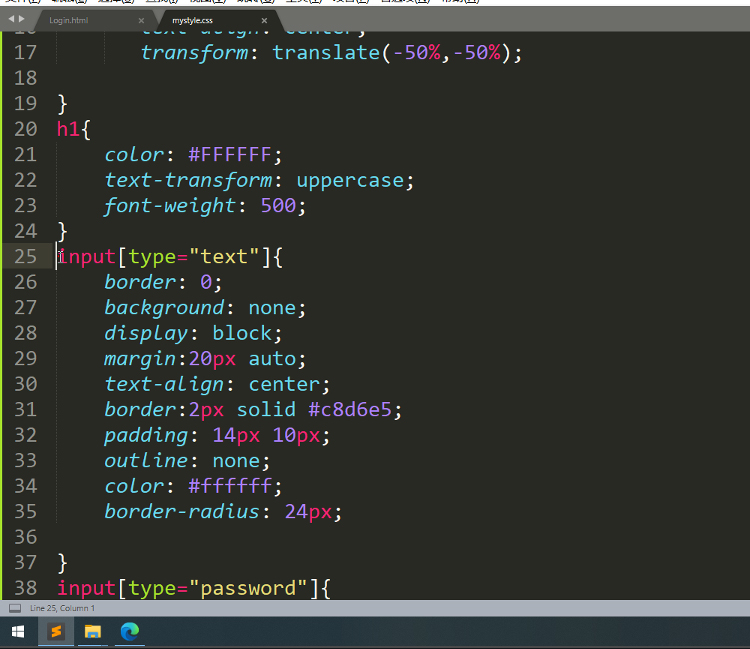Close the mystyle.css tab

[x=264, y=20]
